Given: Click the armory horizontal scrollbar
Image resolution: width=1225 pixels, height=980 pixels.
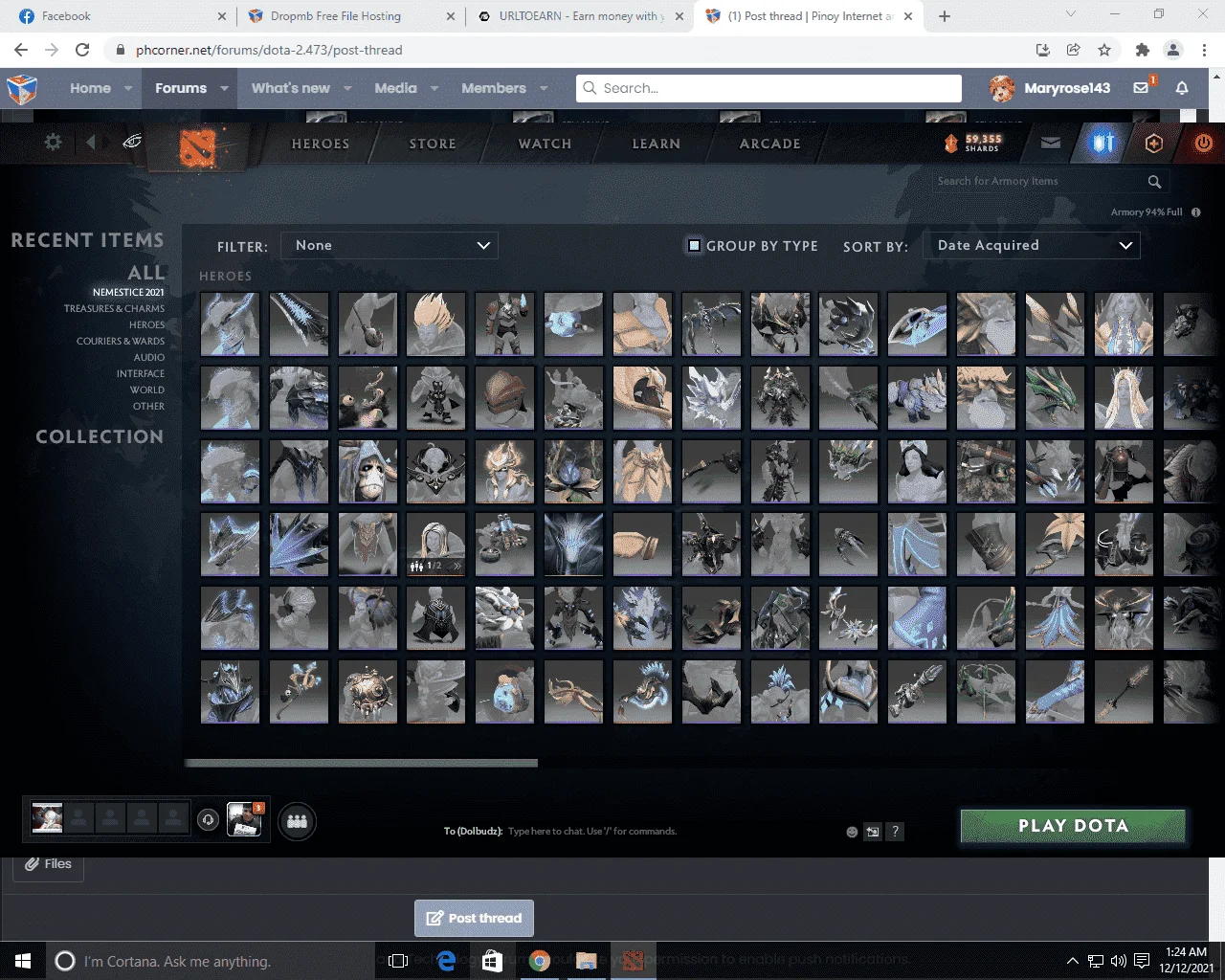Looking at the screenshot, I should pyautogui.click(x=361, y=763).
